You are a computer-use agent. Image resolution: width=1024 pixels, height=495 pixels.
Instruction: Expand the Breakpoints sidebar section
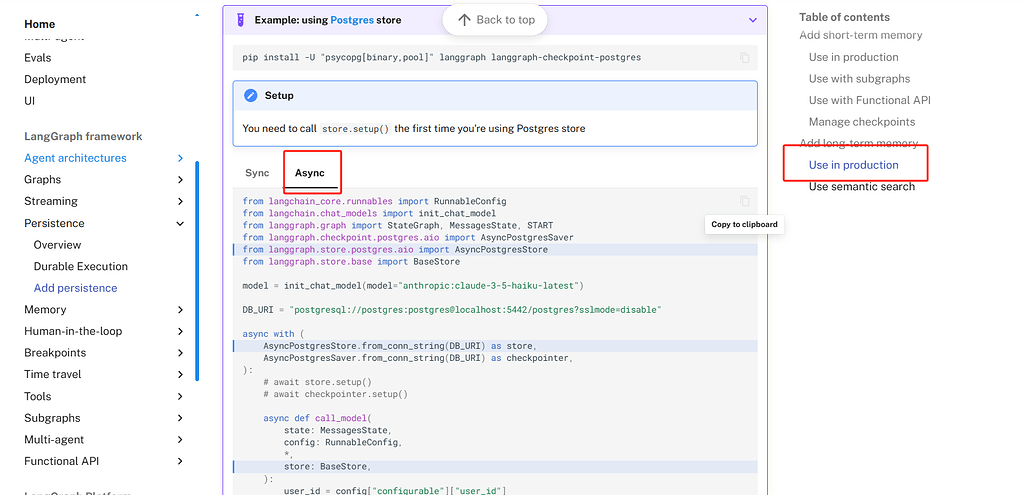point(180,353)
